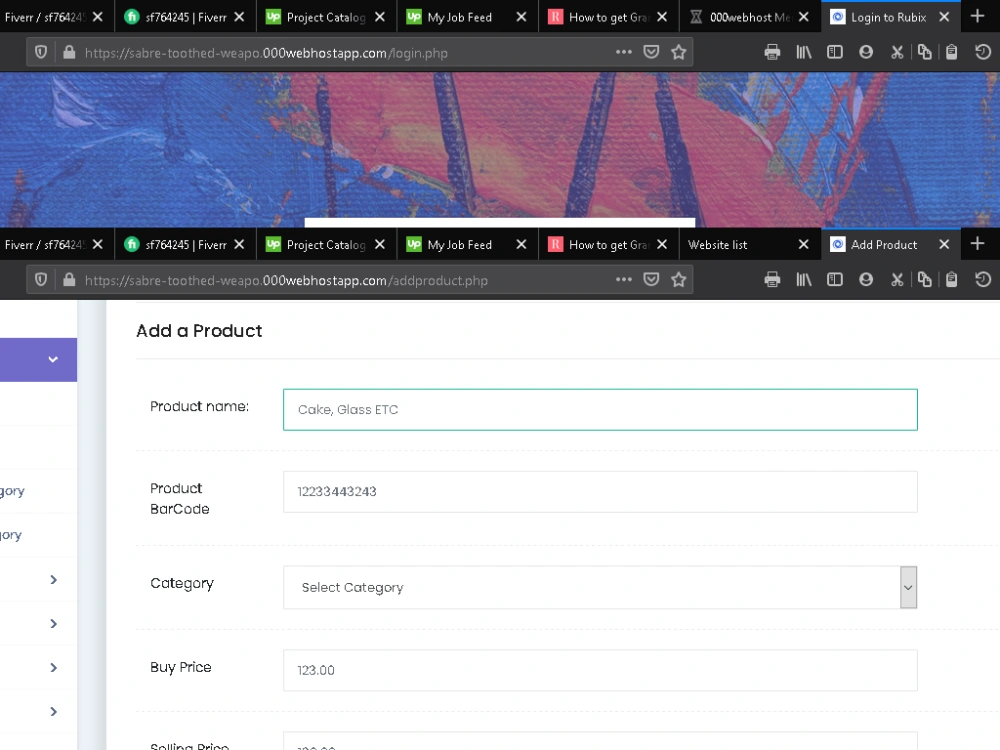Open page actions menu on addproduct.php address bar
The height and width of the screenshot is (750, 1000).
click(x=624, y=279)
